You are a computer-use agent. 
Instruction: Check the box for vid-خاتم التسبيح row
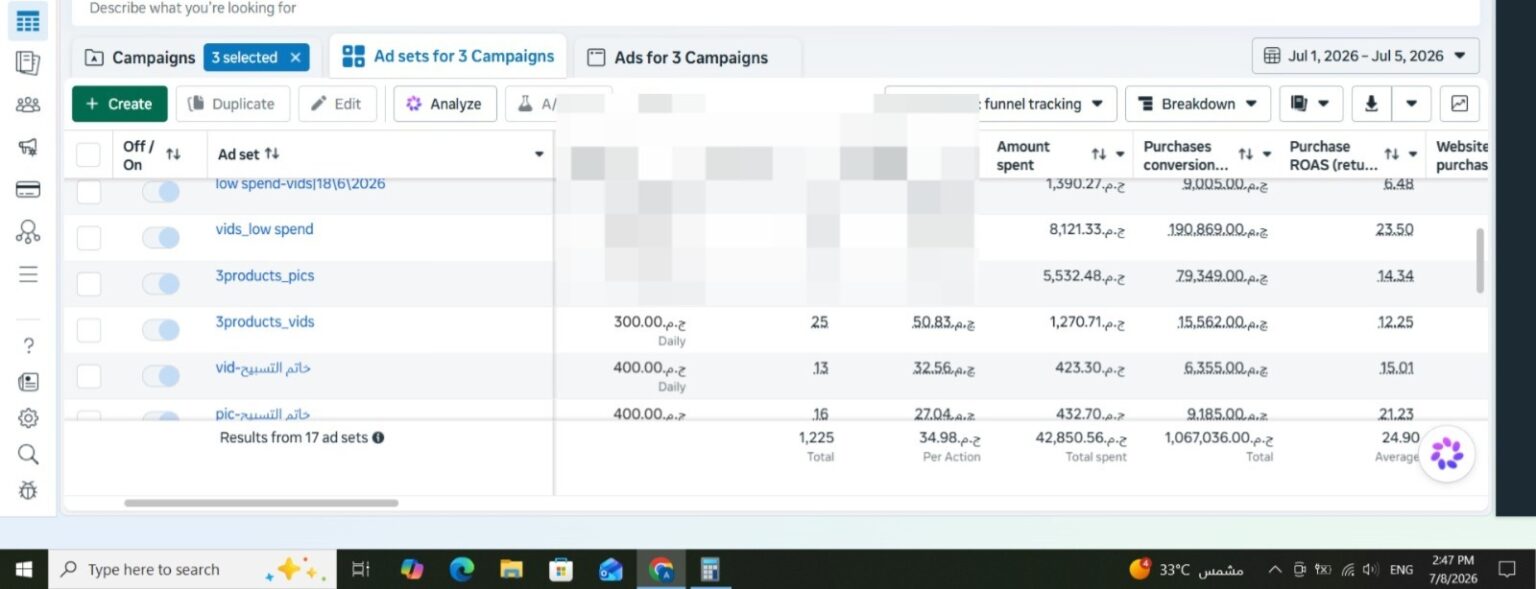click(x=89, y=376)
